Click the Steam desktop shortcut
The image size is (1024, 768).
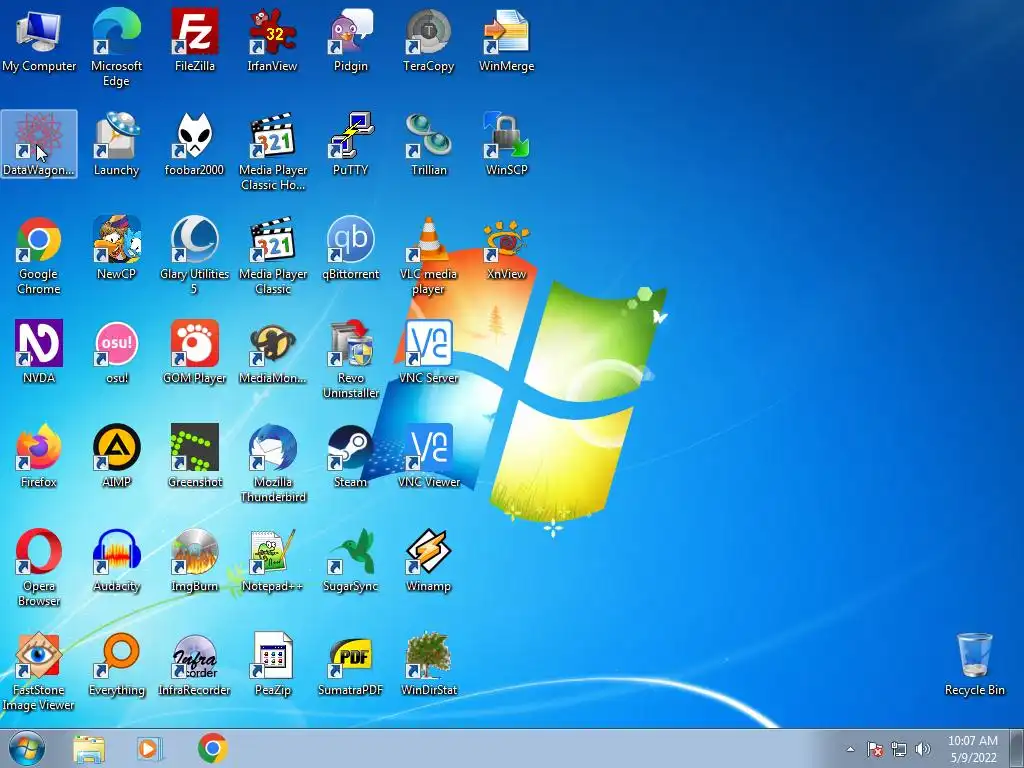coord(351,456)
